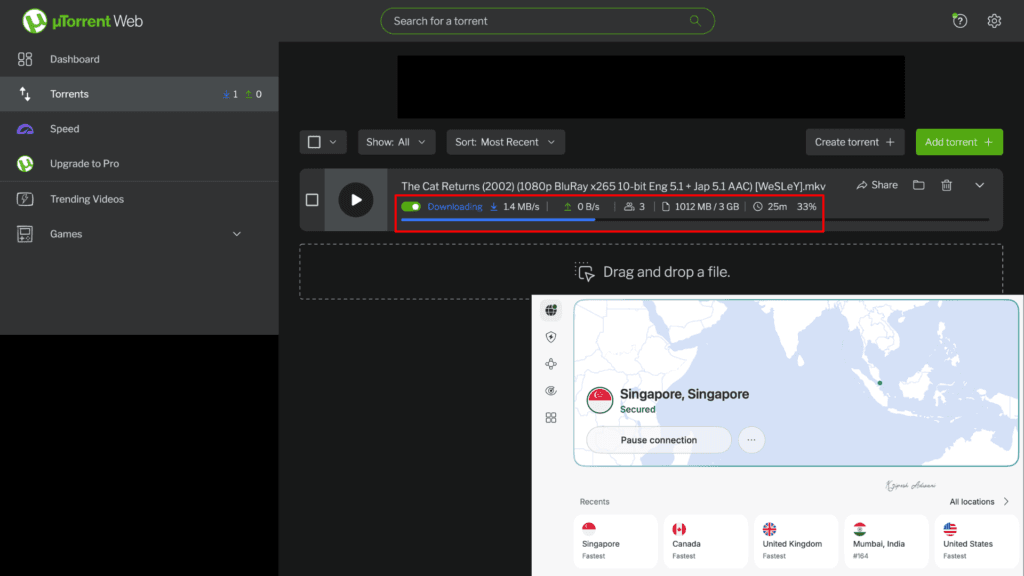Open the VPN more options ellipsis
The image size is (1024, 576).
pyautogui.click(x=751, y=440)
